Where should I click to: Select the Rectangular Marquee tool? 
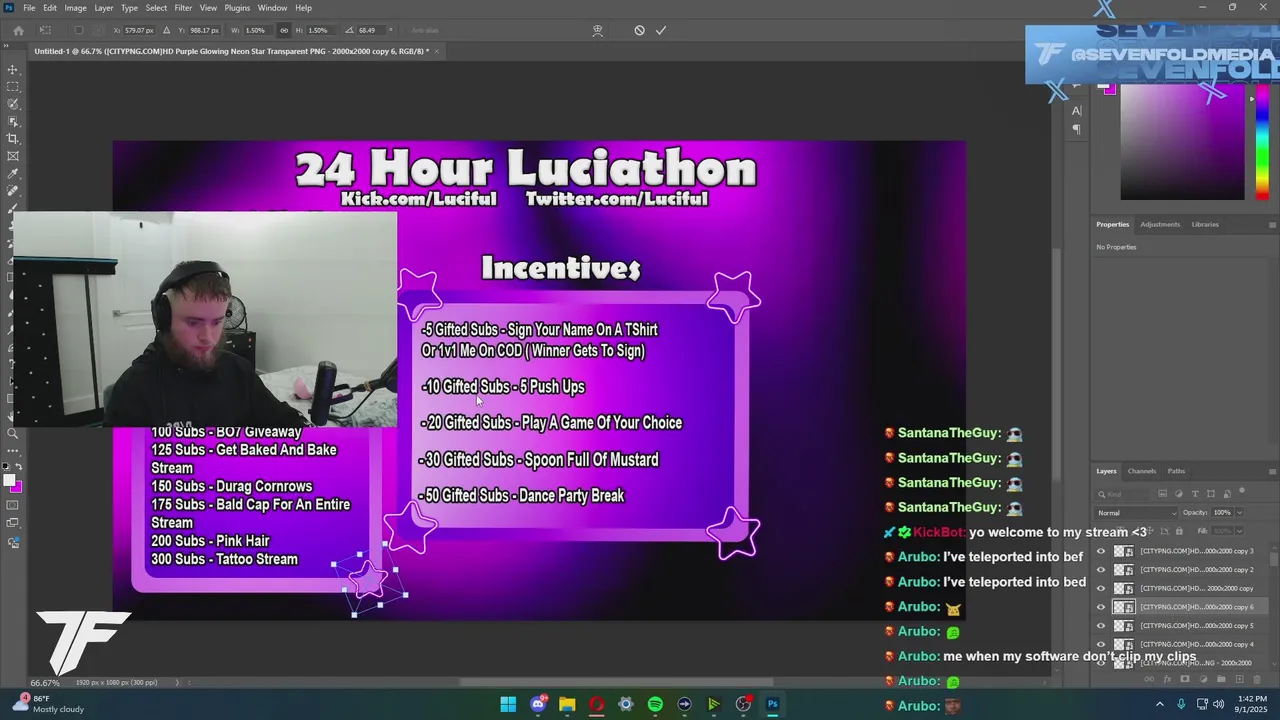pyautogui.click(x=13, y=87)
